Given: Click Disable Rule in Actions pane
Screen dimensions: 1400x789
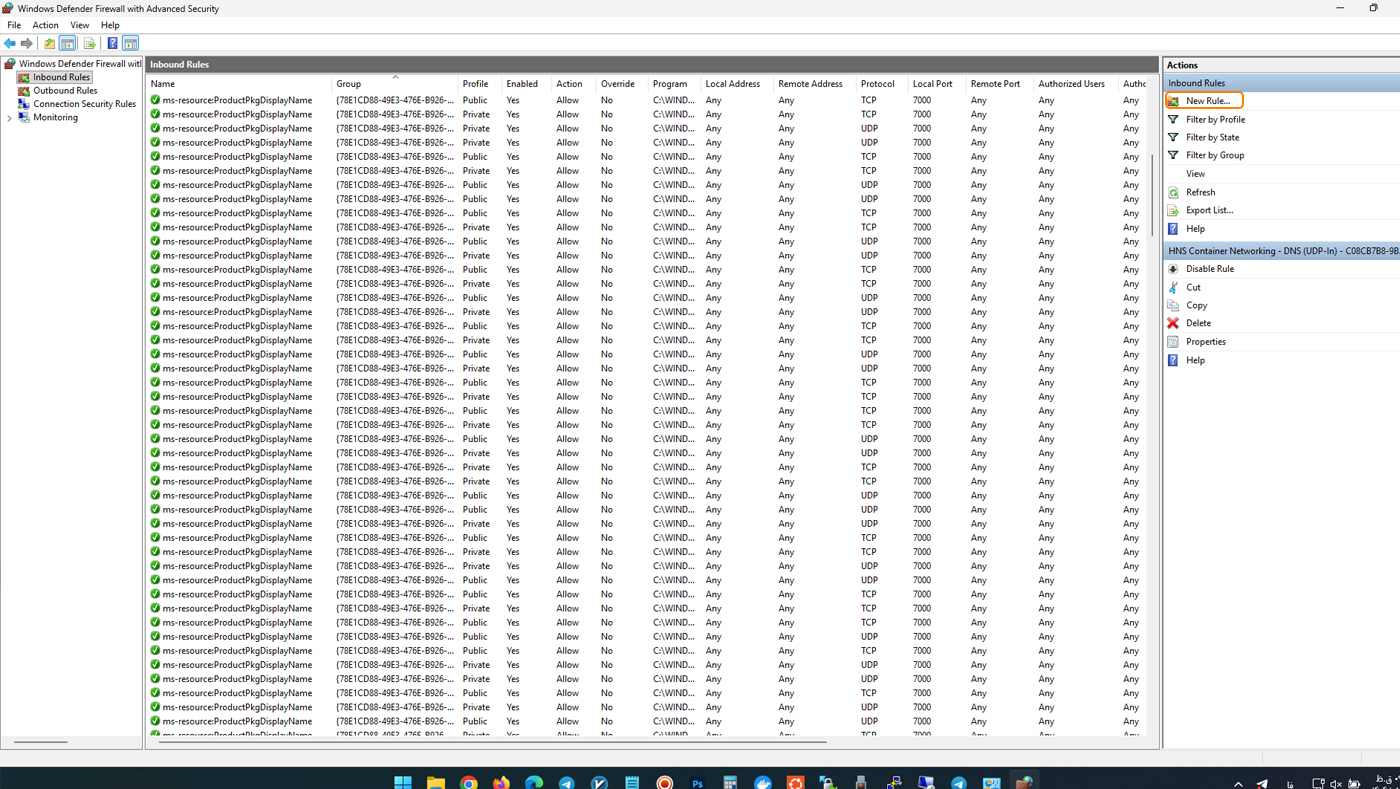Looking at the screenshot, I should click(x=1209, y=269).
